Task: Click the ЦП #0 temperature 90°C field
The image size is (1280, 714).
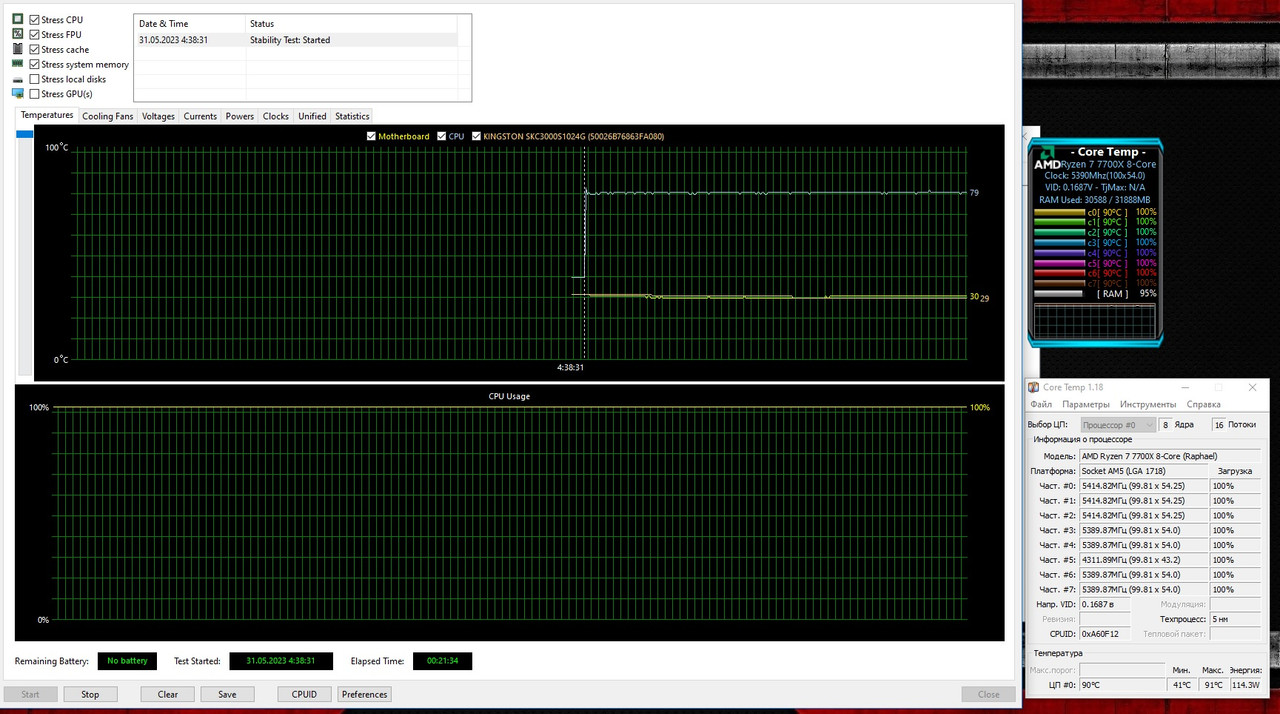Action: coord(1123,685)
